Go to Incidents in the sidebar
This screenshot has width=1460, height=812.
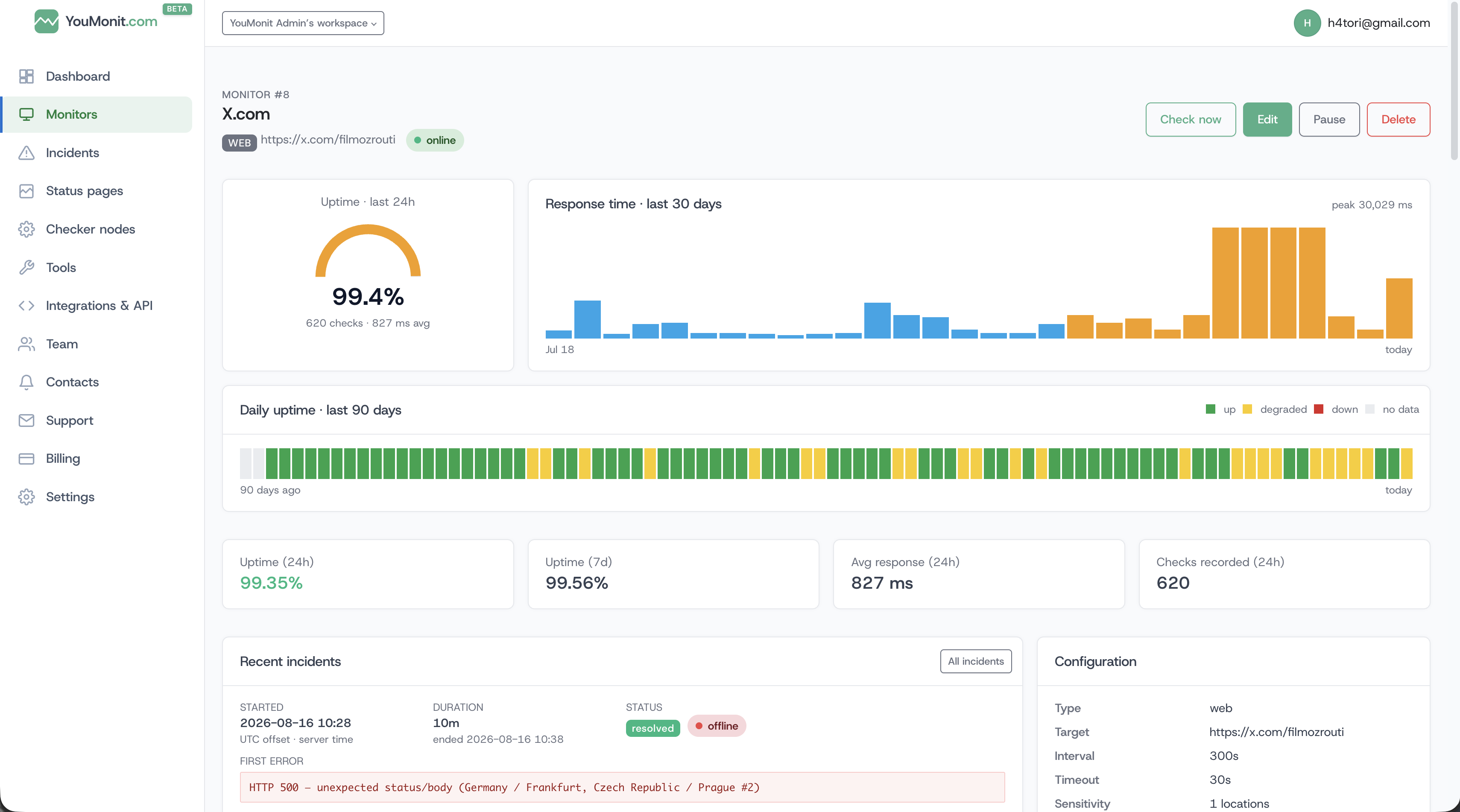tap(97, 153)
